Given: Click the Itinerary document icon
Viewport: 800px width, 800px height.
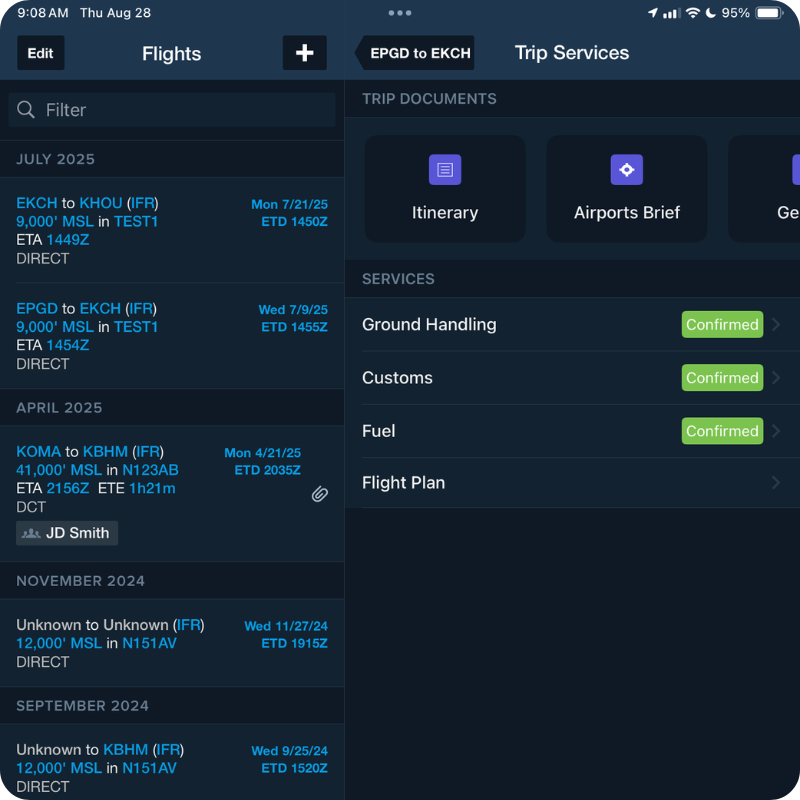Looking at the screenshot, I should click(x=445, y=170).
